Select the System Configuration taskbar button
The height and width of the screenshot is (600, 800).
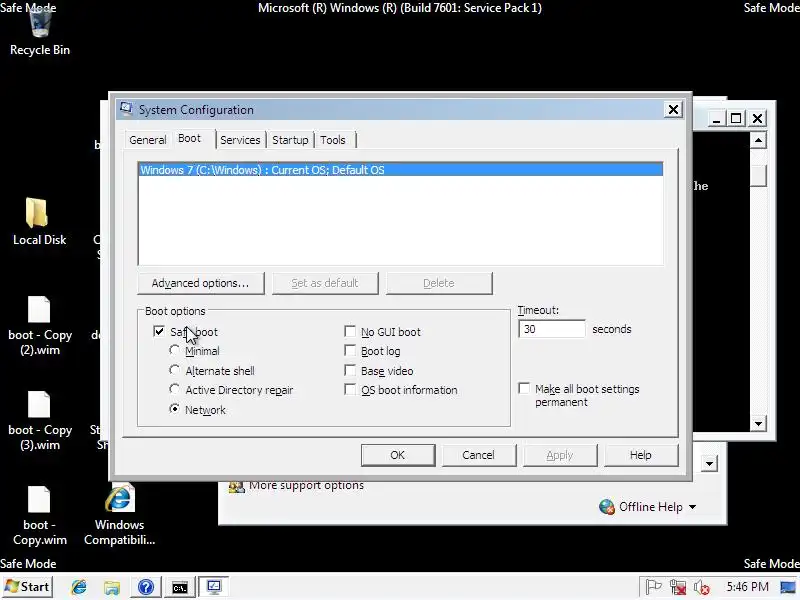coord(213,587)
